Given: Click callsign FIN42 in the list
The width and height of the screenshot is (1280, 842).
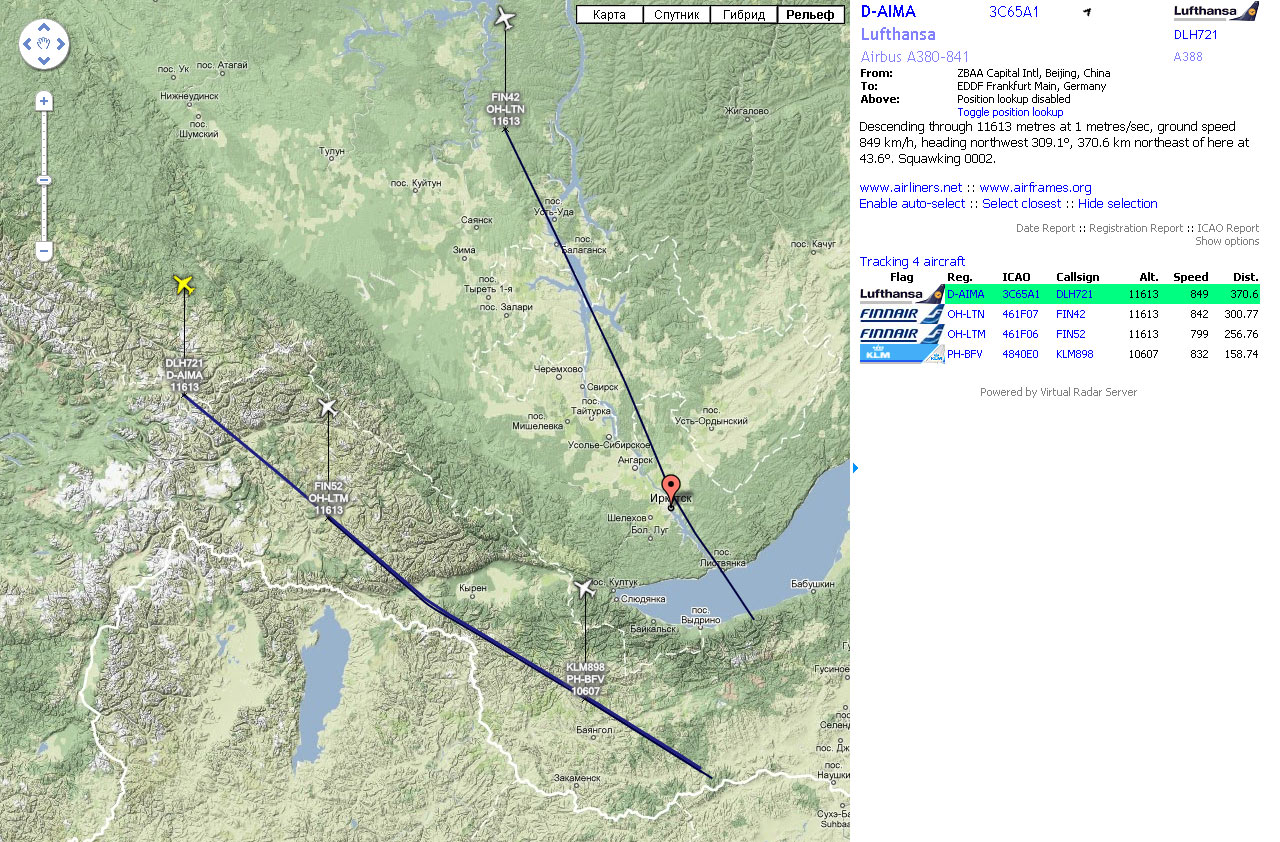Looking at the screenshot, I should [x=1071, y=314].
